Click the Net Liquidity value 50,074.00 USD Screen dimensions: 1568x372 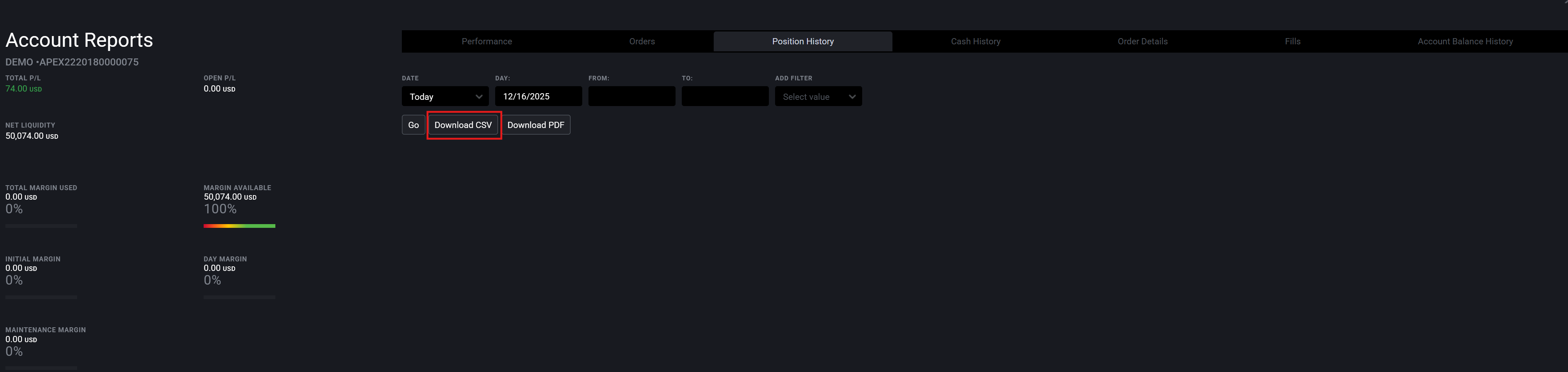pyautogui.click(x=32, y=136)
